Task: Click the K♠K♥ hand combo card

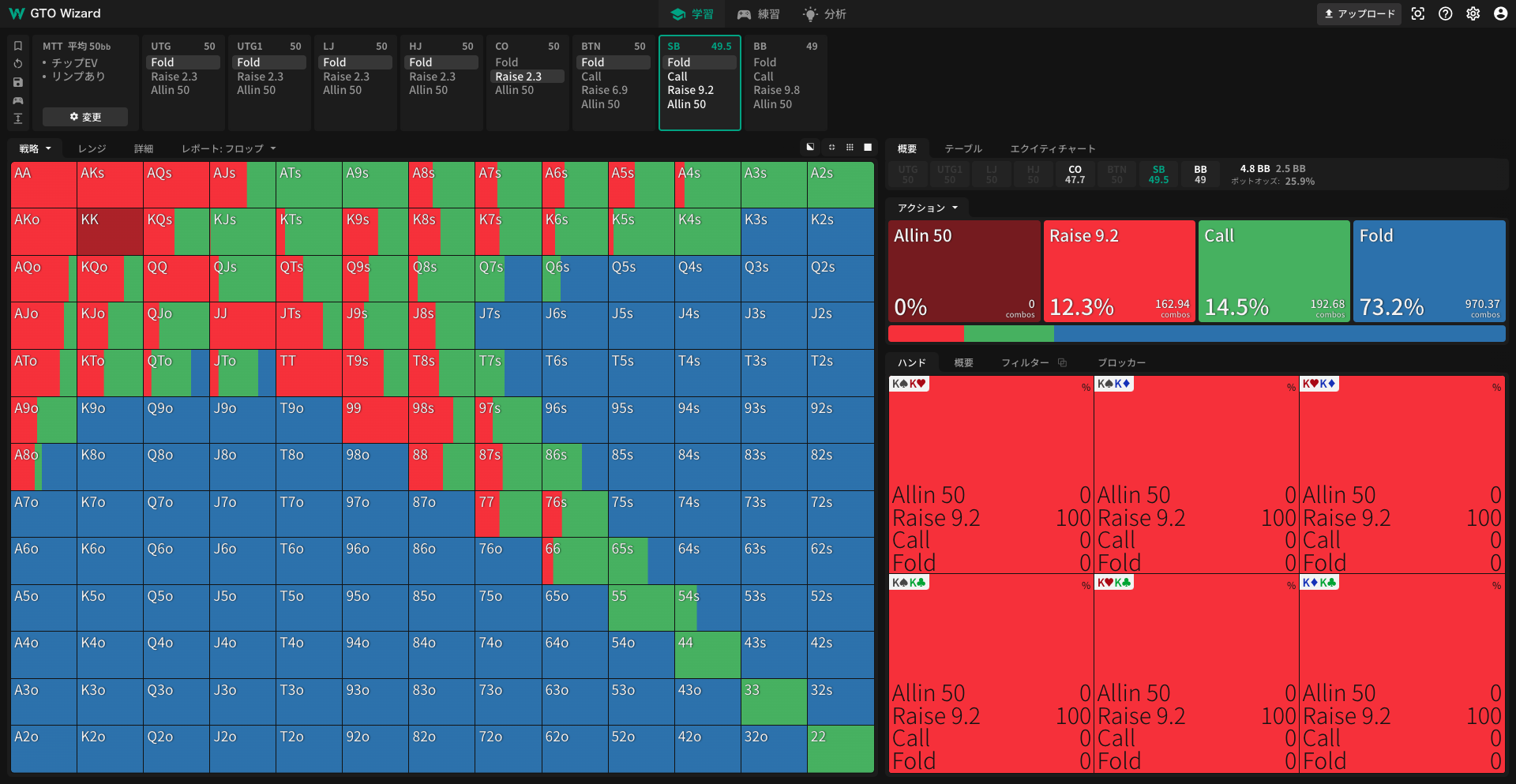Action: 991,475
